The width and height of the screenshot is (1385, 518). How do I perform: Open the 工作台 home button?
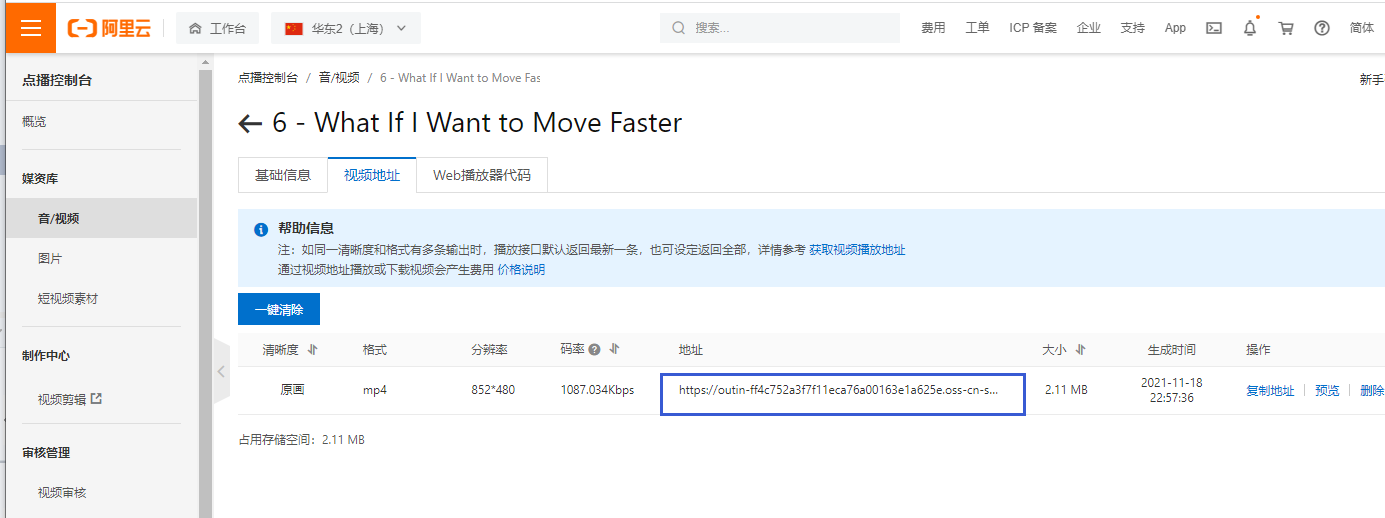[x=217, y=28]
